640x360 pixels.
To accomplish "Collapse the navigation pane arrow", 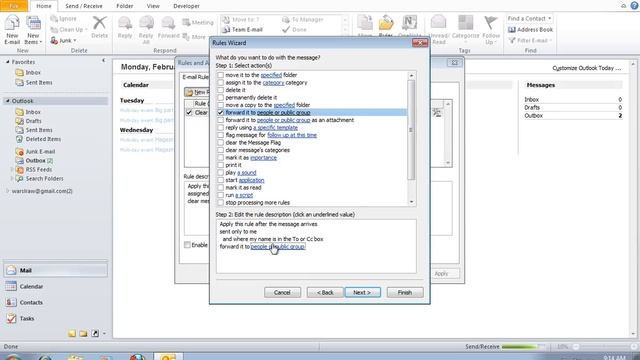I will pyautogui.click(x=103, y=60).
